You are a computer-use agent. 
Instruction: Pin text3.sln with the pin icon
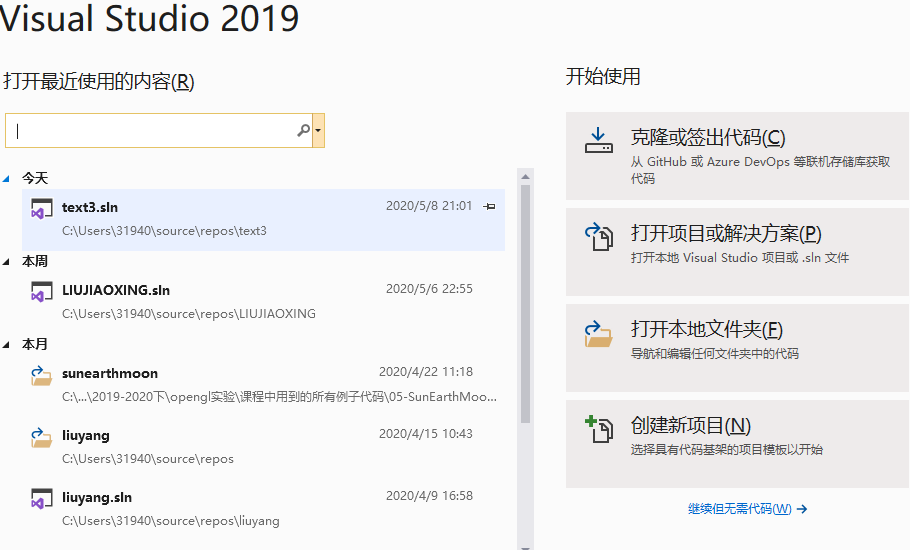point(489,207)
